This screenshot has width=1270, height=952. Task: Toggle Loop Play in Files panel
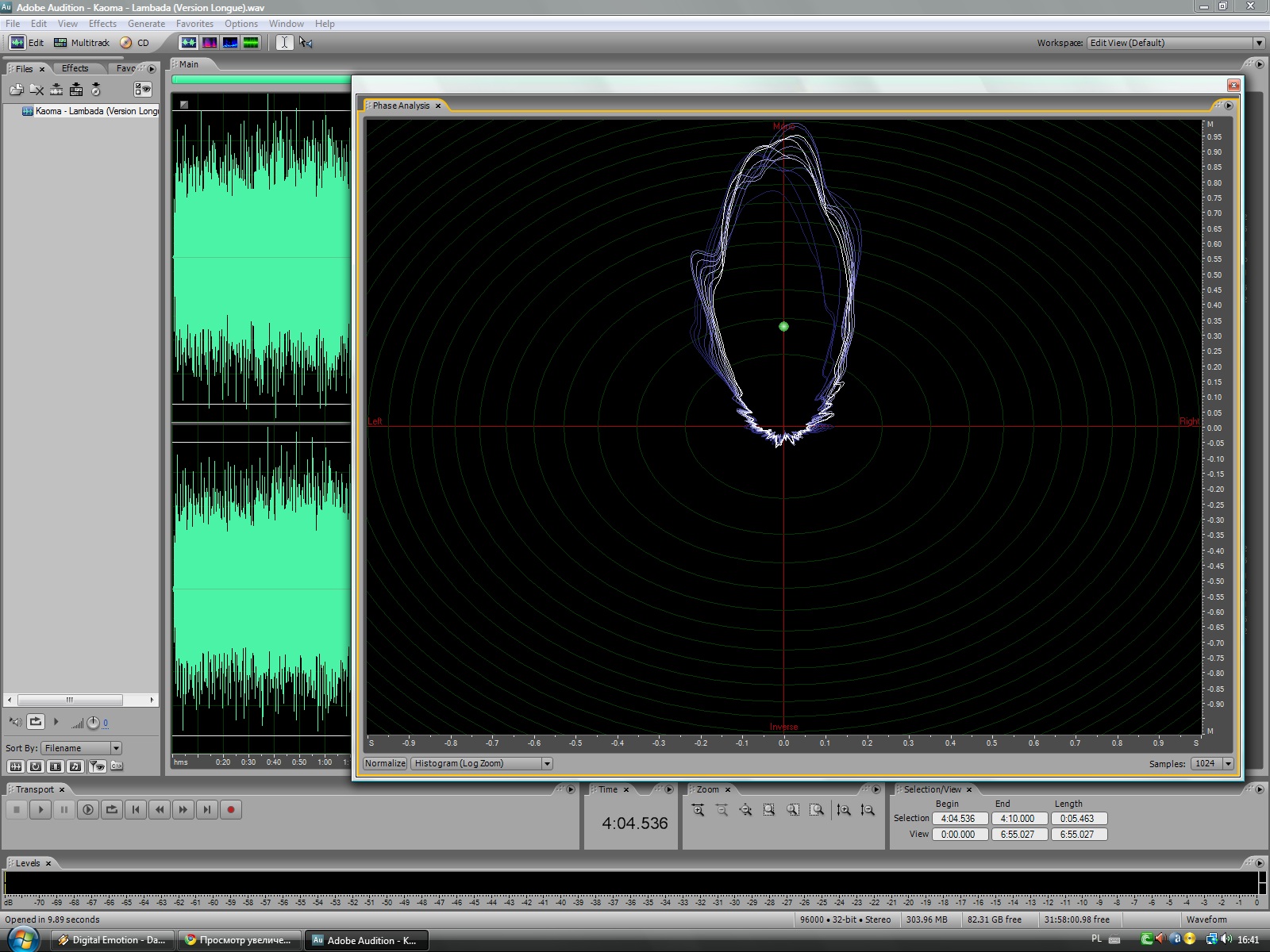pyautogui.click(x=36, y=722)
